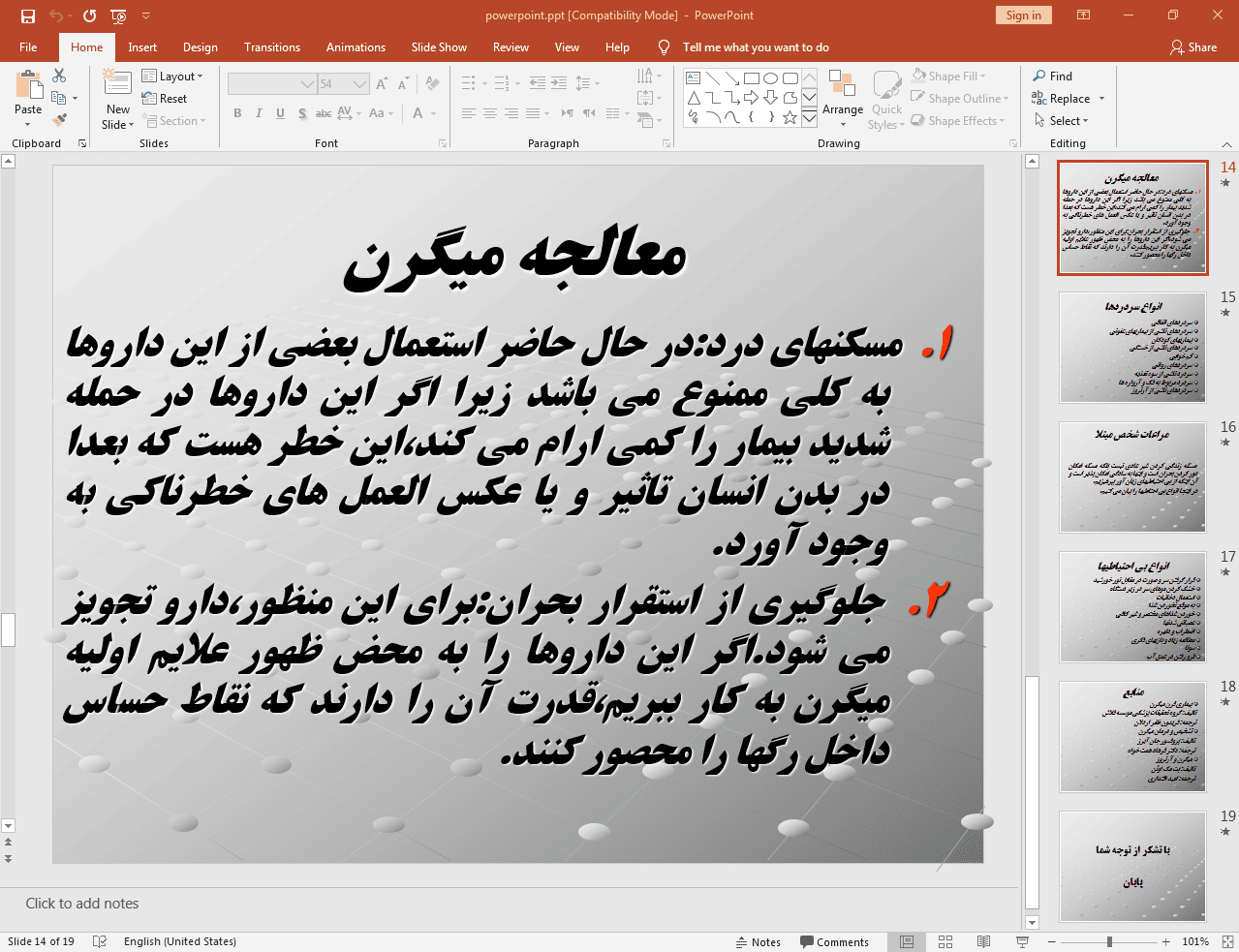Viewport: 1239px width, 952px height.
Task: Open the font size dropdown
Action: pyautogui.click(x=359, y=83)
